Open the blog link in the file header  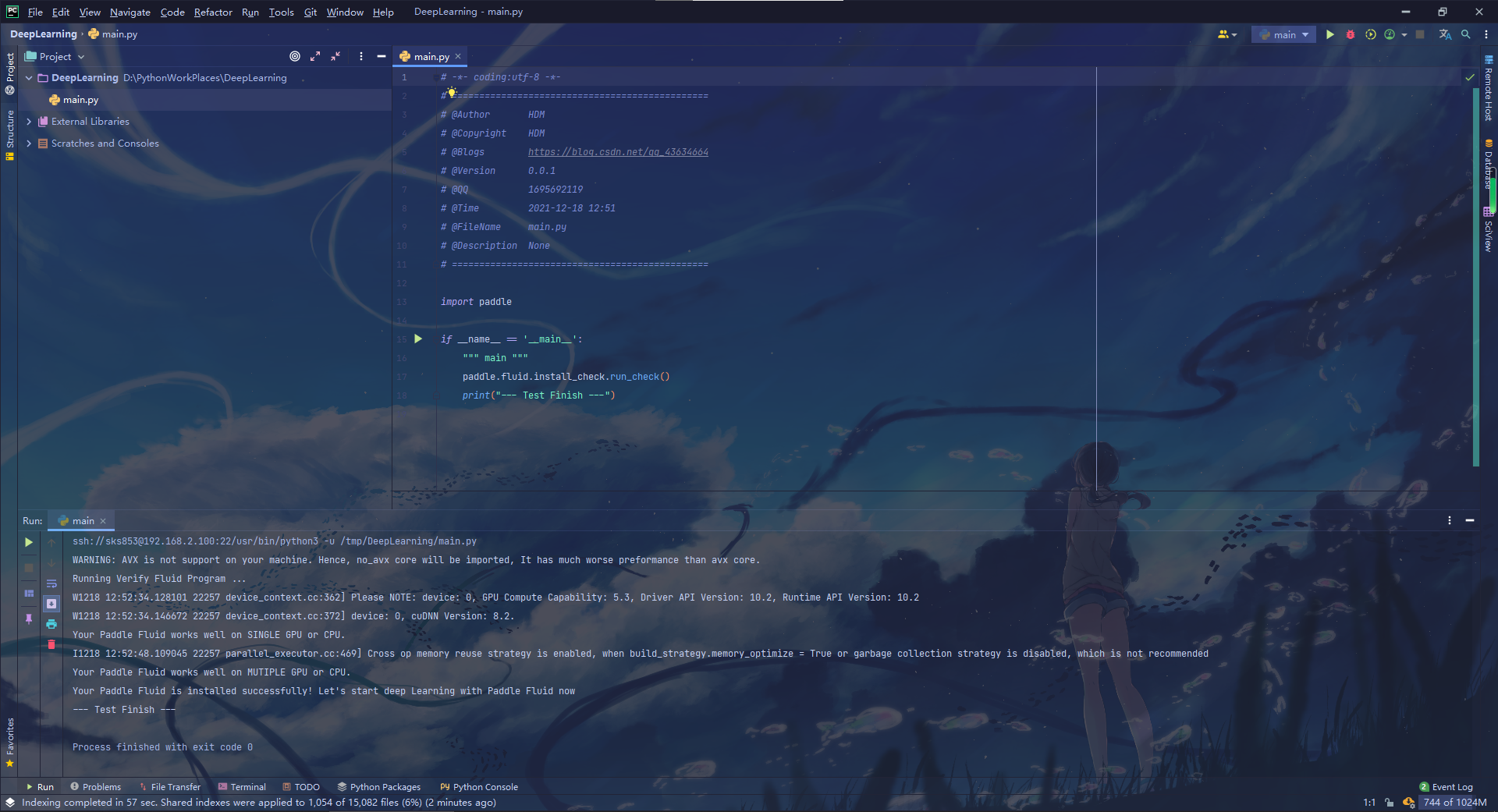(617, 151)
